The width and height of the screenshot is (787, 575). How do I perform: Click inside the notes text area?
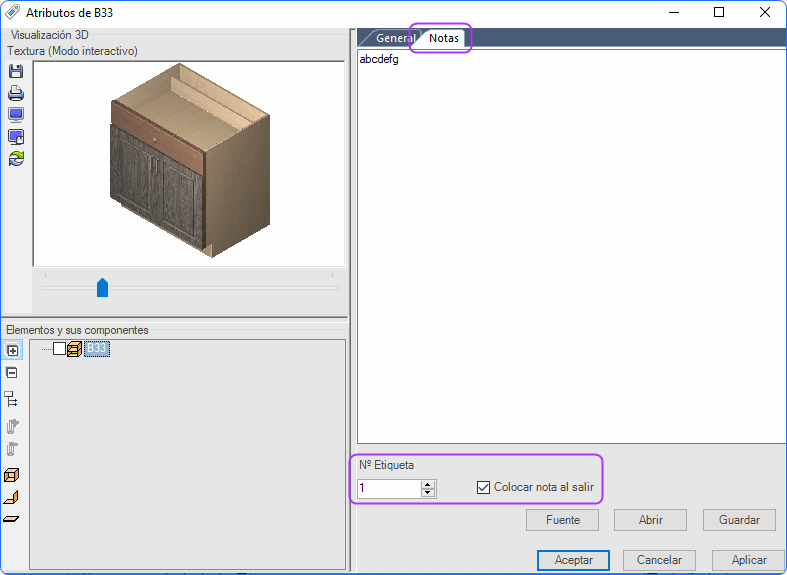point(571,246)
